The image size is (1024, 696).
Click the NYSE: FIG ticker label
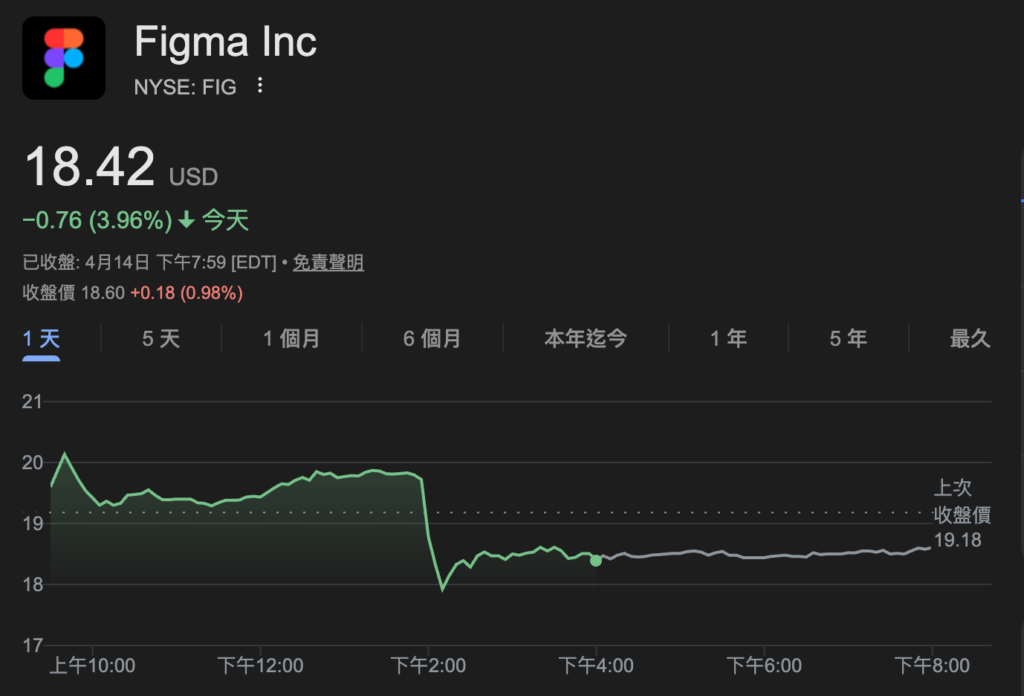(x=185, y=87)
